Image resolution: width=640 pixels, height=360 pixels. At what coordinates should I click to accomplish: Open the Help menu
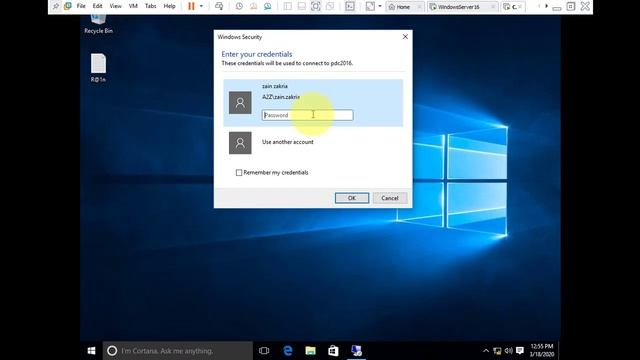[x=169, y=6]
